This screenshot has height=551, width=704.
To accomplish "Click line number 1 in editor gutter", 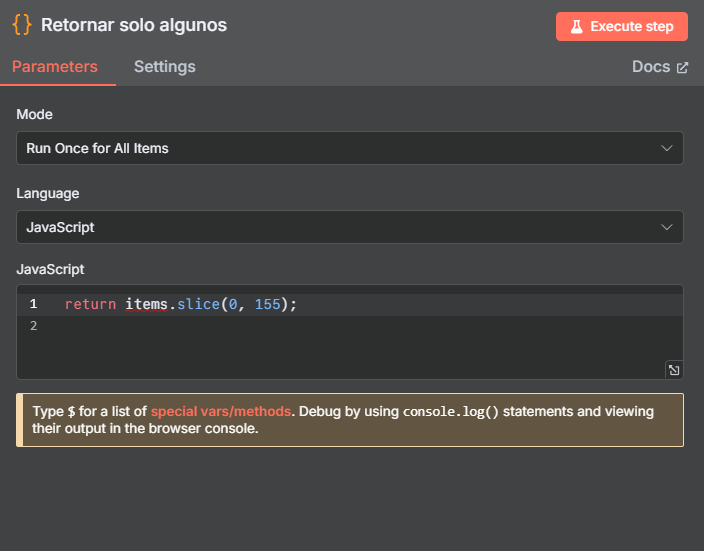I will [33, 304].
